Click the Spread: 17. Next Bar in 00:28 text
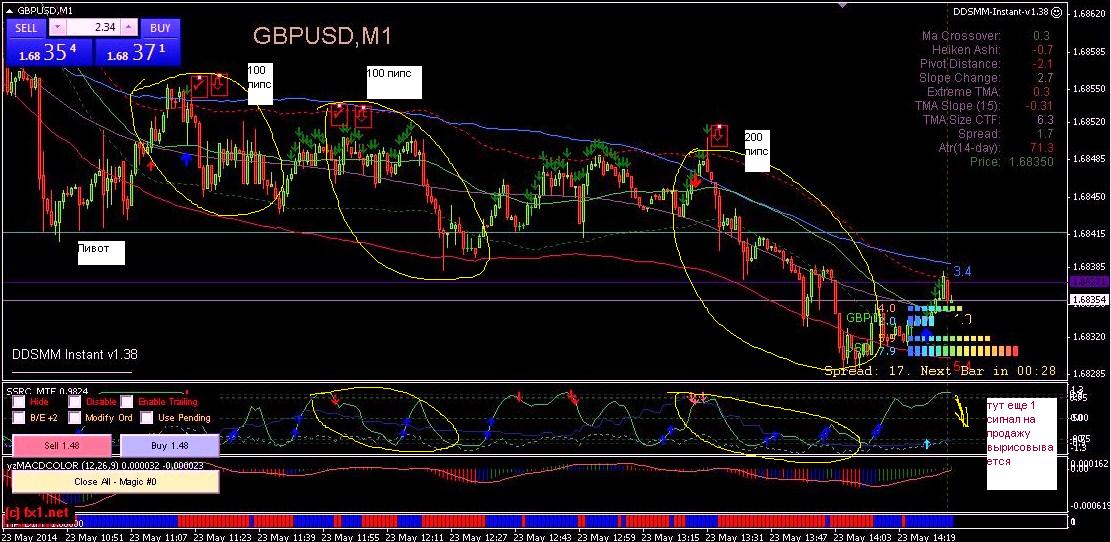Screen dimensions: 1111x542 click(940, 371)
